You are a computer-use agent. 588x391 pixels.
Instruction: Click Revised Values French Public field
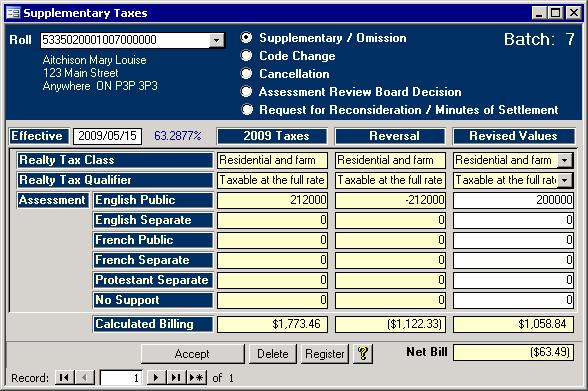coord(513,240)
